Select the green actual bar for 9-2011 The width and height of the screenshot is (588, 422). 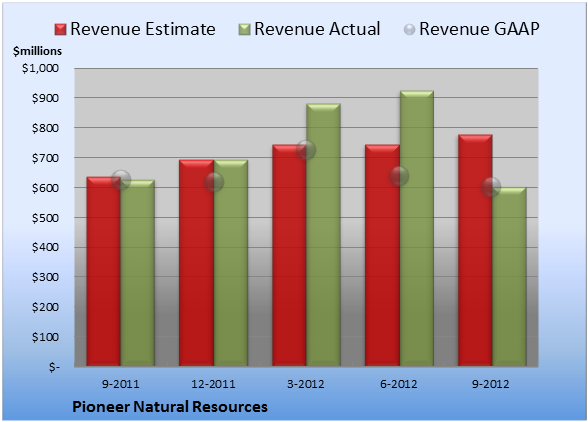138,273
